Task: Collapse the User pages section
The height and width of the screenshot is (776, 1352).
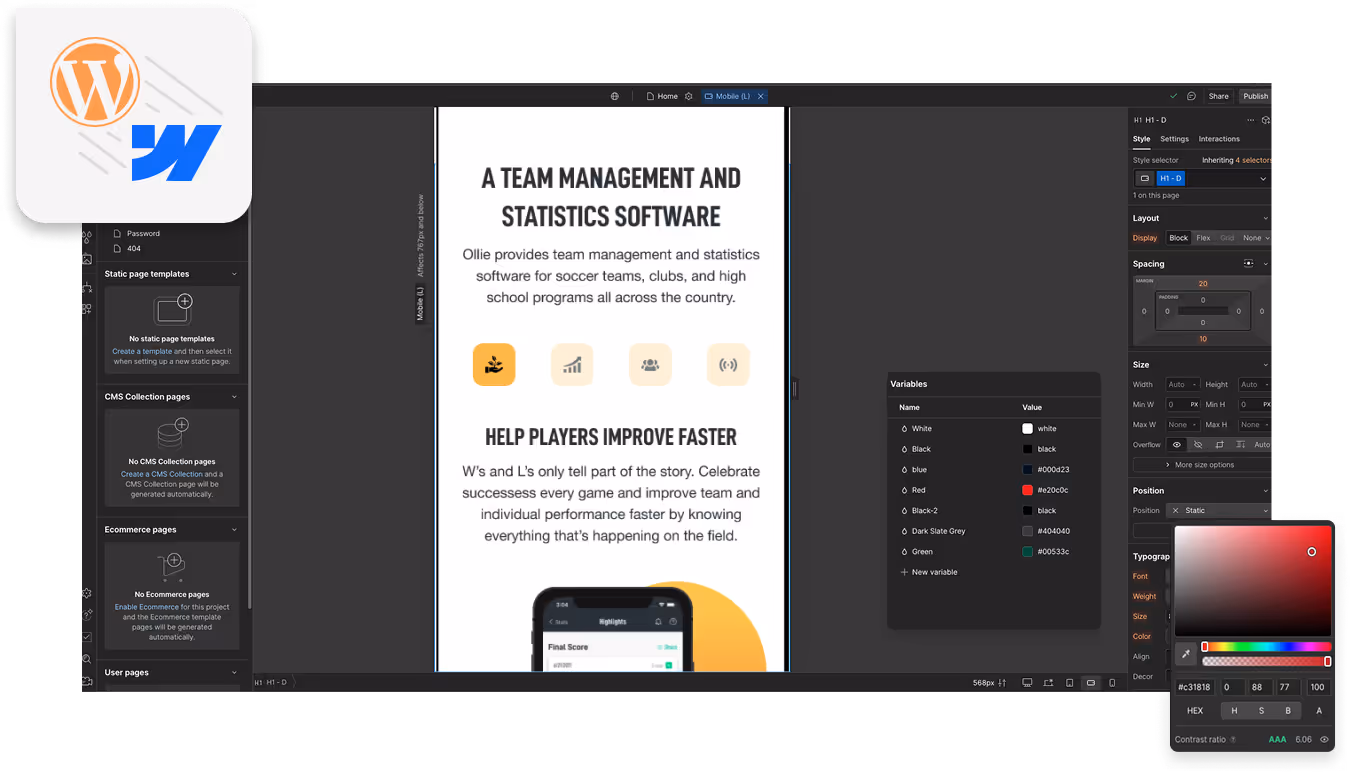Action: point(234,673)
